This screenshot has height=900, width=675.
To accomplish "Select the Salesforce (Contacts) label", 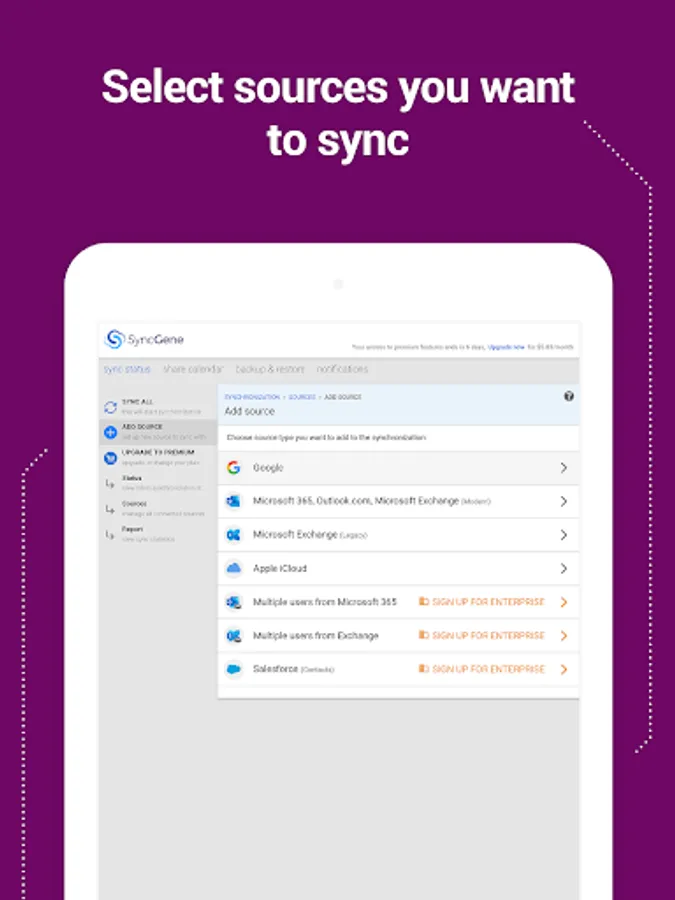I will click(293, 669).
